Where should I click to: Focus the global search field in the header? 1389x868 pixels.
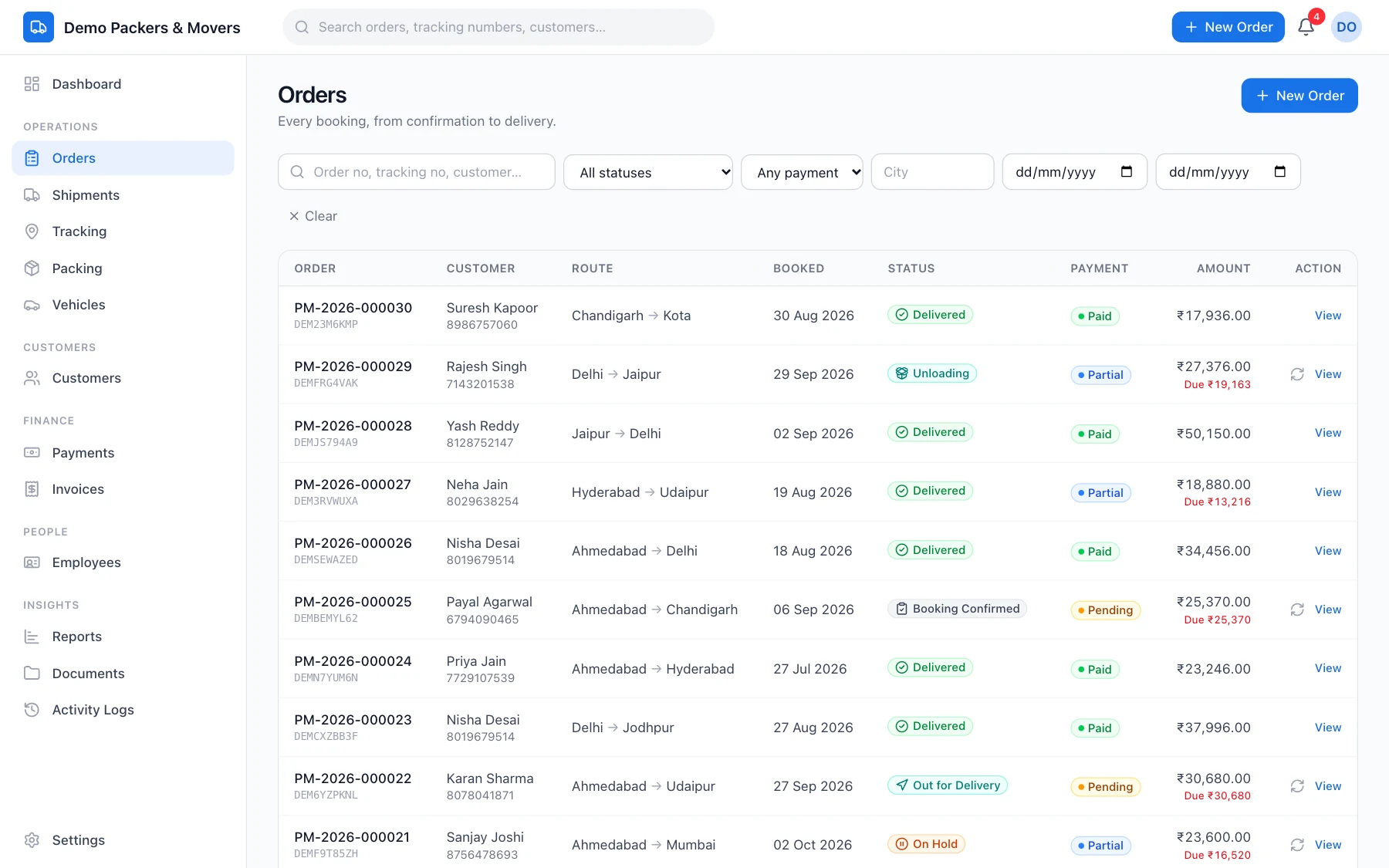point(498,27)
